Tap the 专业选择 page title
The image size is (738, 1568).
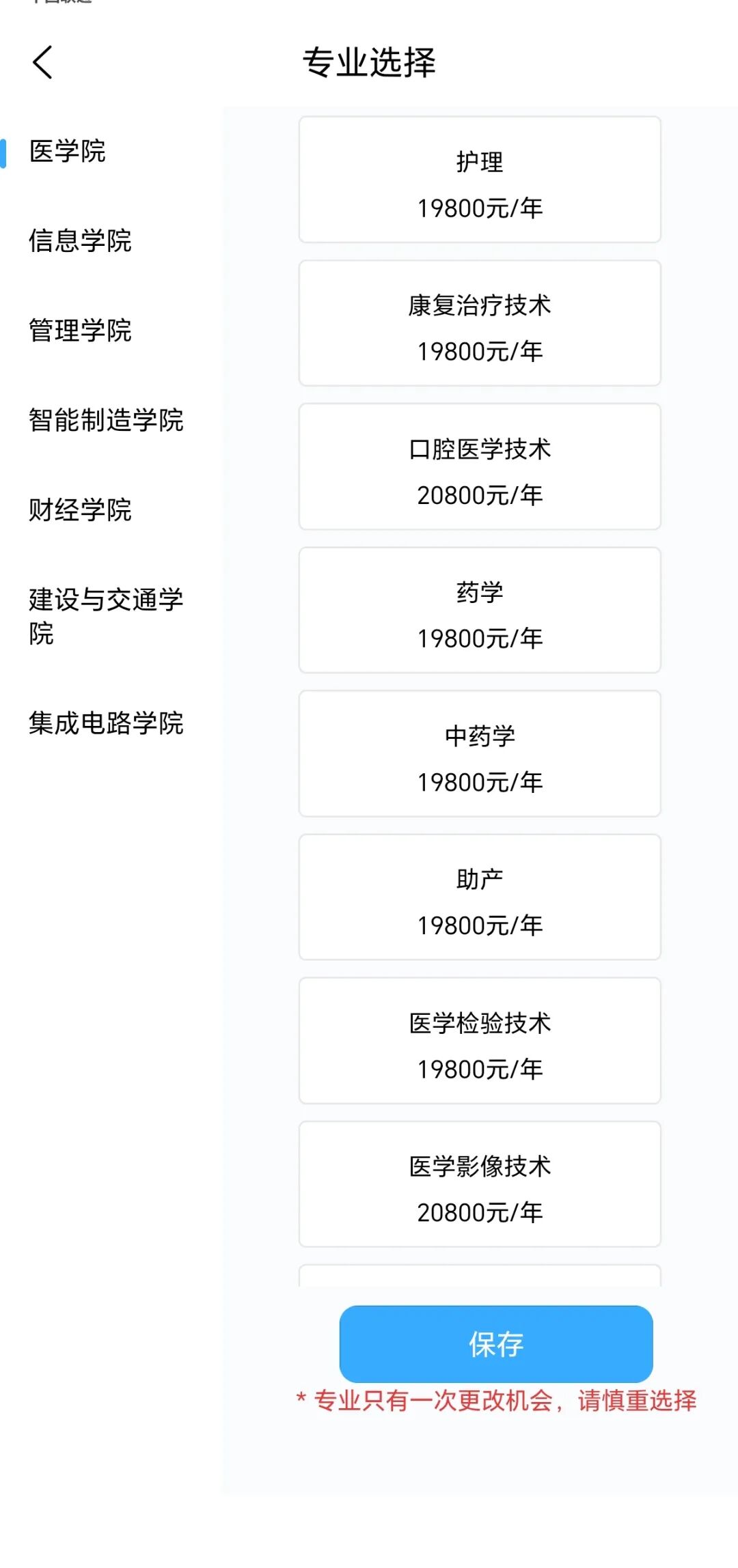tap(369, 63)
